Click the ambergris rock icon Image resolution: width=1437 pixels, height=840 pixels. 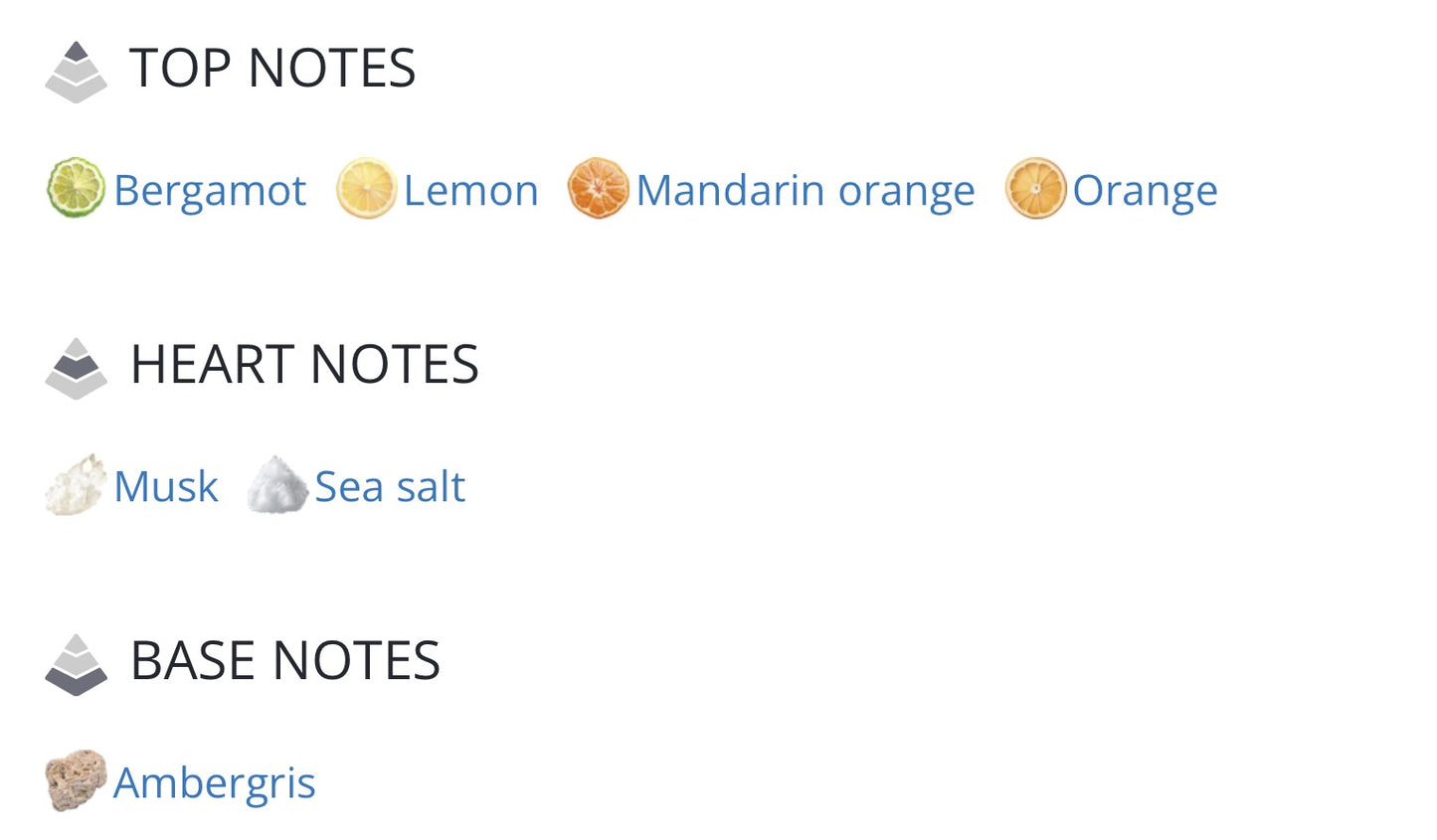click(76, 780)
